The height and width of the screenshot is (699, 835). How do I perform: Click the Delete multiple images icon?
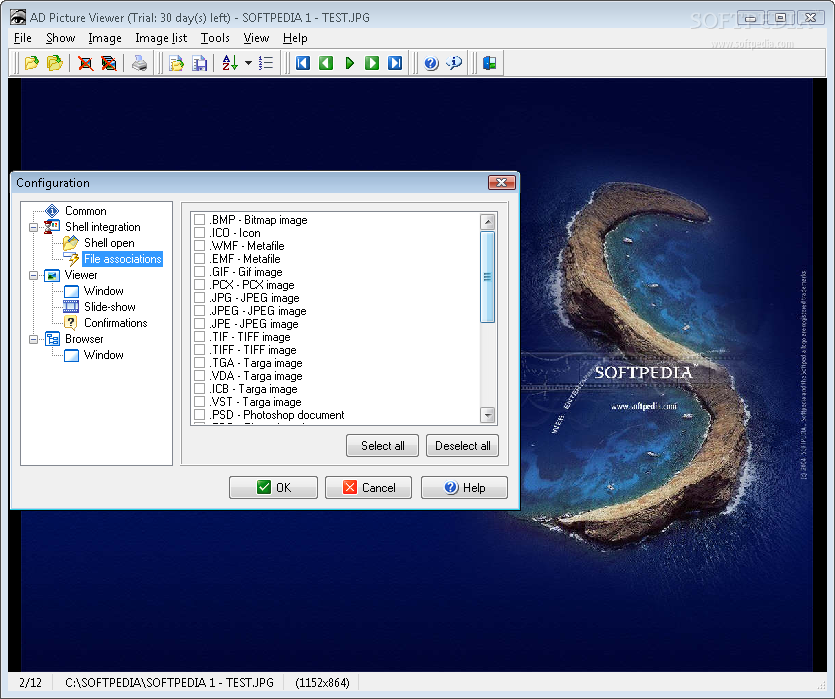pyautogui.click(x=109, y=63)
